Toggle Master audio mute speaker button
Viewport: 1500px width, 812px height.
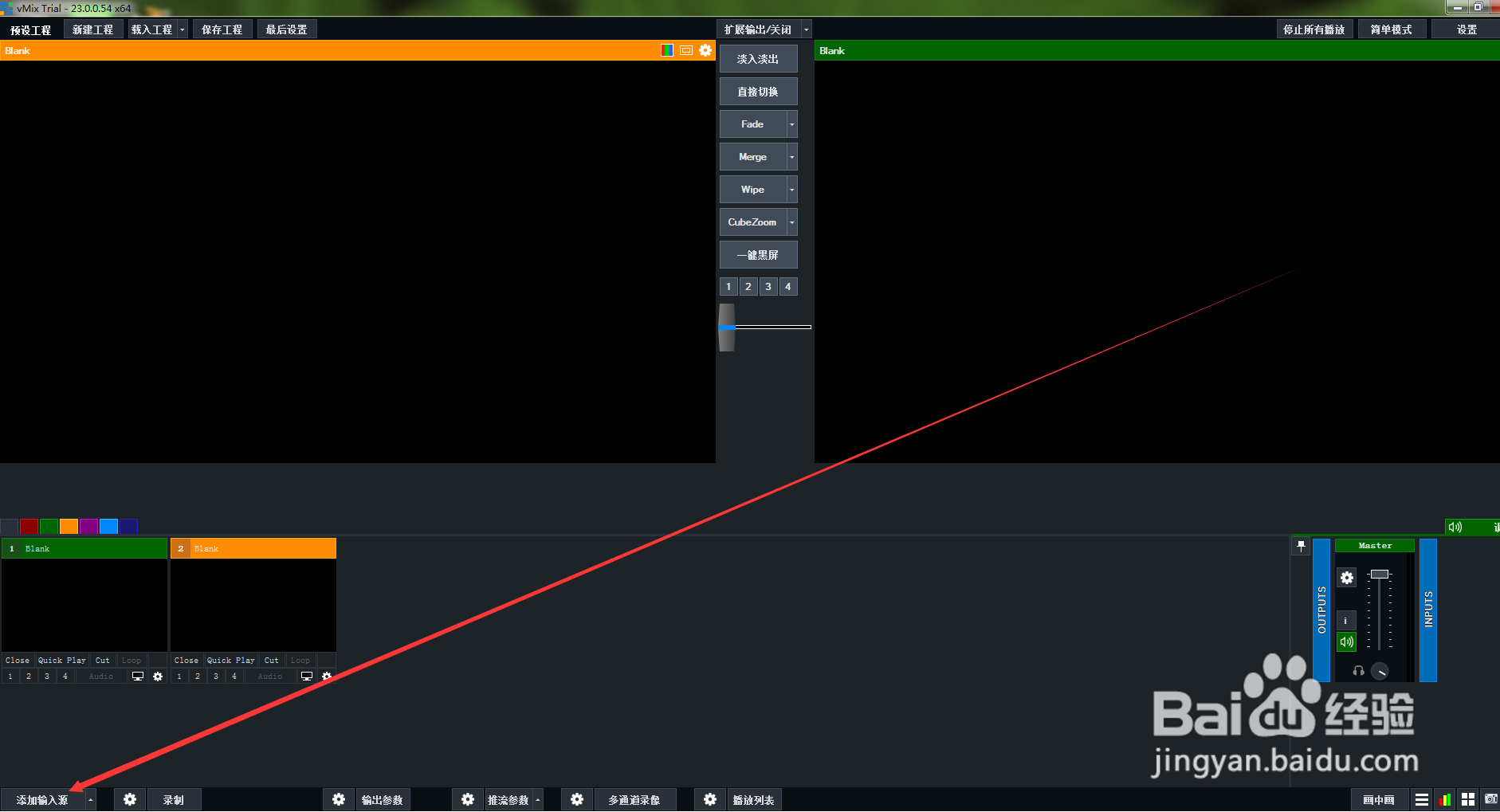point(1346,641)
